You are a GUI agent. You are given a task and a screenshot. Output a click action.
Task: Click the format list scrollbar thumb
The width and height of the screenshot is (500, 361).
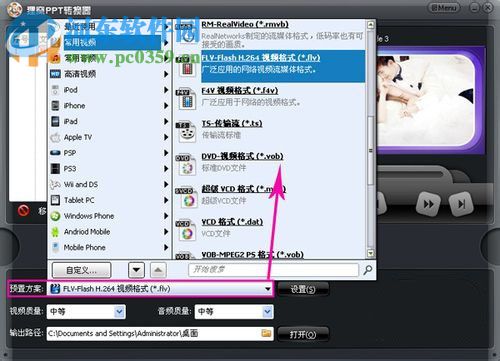click(x=370, y=150)
